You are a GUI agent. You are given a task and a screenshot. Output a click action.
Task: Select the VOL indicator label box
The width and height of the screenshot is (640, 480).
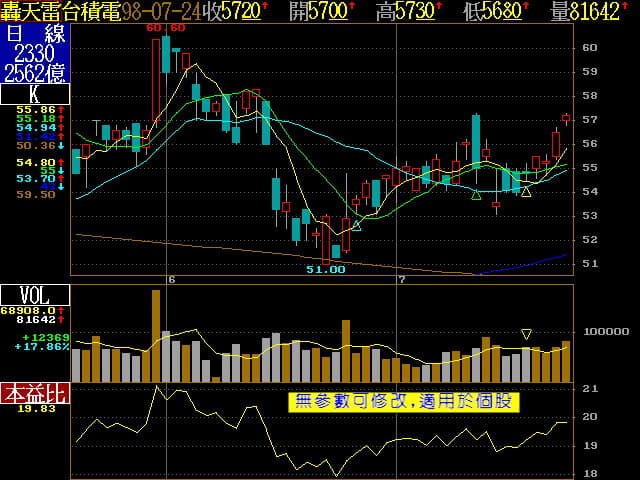coord(35,295)
